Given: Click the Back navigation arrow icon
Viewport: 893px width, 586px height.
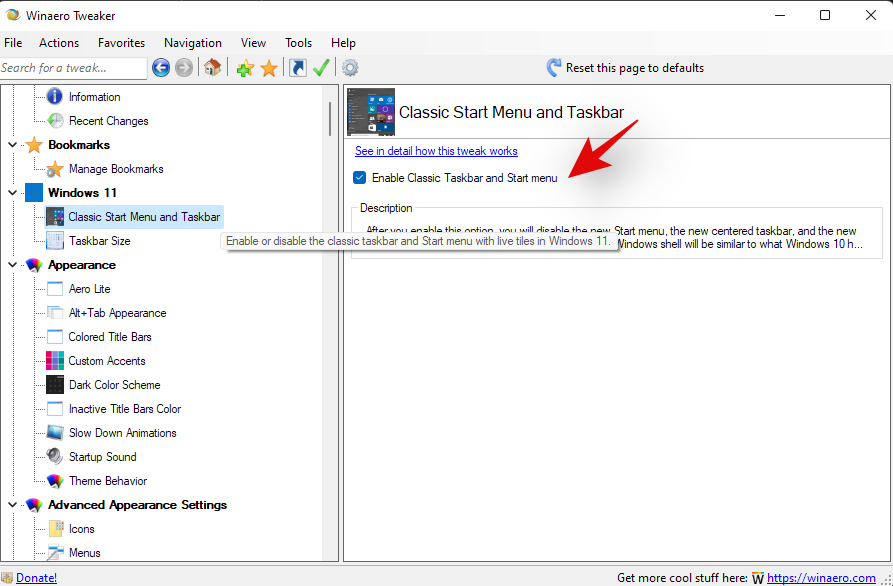Looking at the screenshot, I should 161,68.
